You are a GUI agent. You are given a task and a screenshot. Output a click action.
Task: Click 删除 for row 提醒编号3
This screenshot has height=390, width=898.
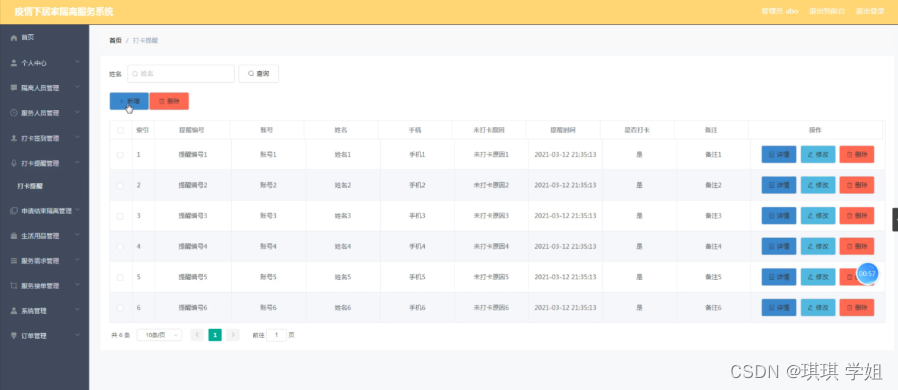(x=856, y=216)
